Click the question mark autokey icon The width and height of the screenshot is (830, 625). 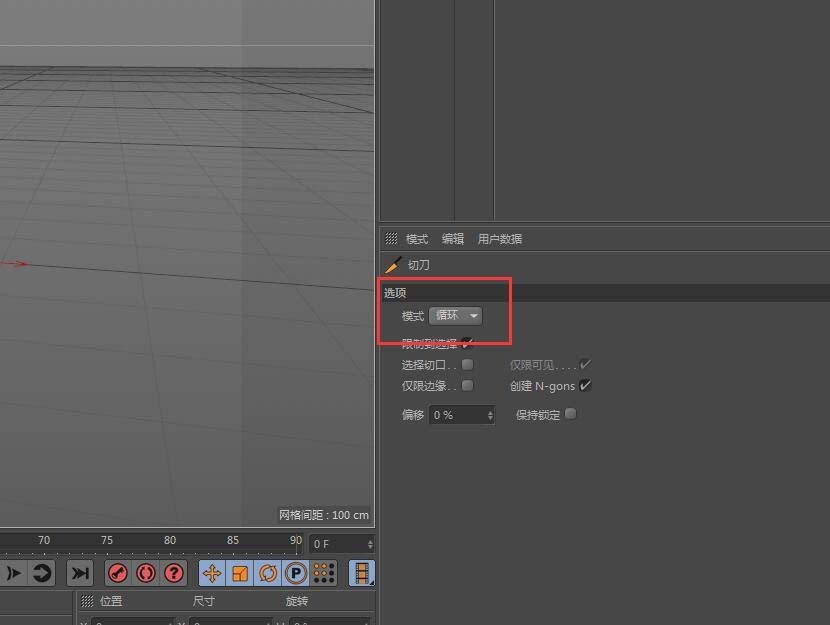pyautogui.click(x=172, y=573)
